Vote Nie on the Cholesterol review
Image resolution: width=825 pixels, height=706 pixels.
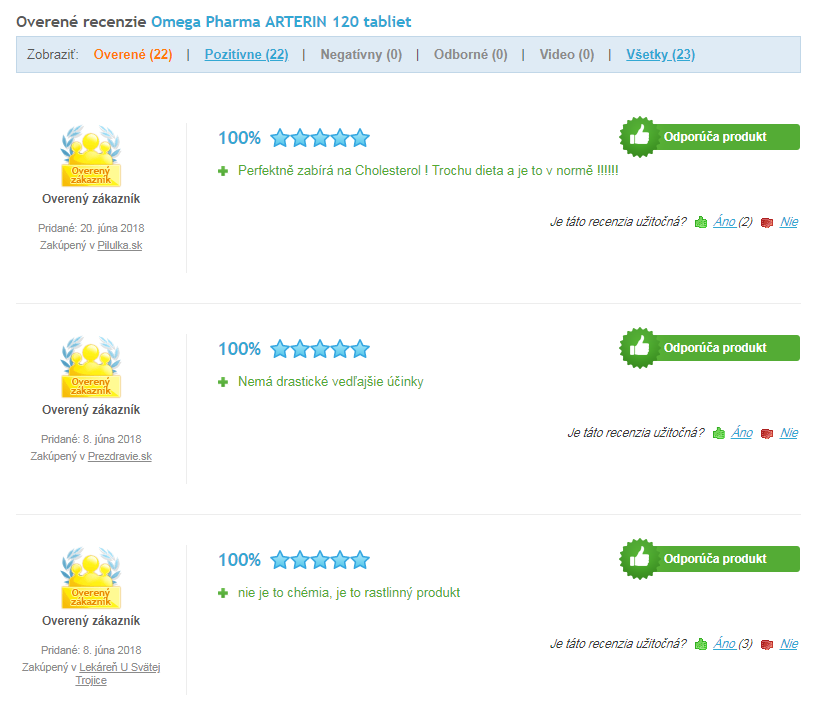point(789,222)
